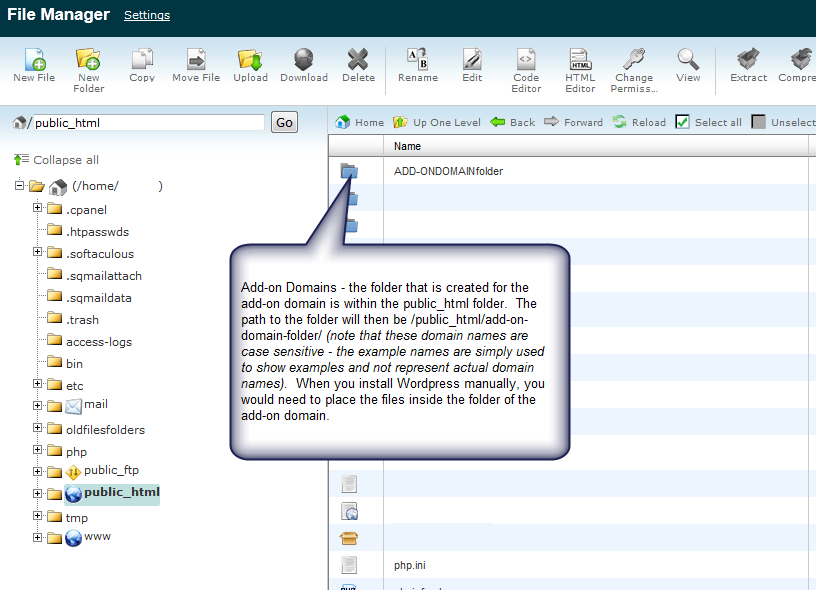Open the Settings link
The height and width of the screenshot is (590, 816).
coord(147,15)
